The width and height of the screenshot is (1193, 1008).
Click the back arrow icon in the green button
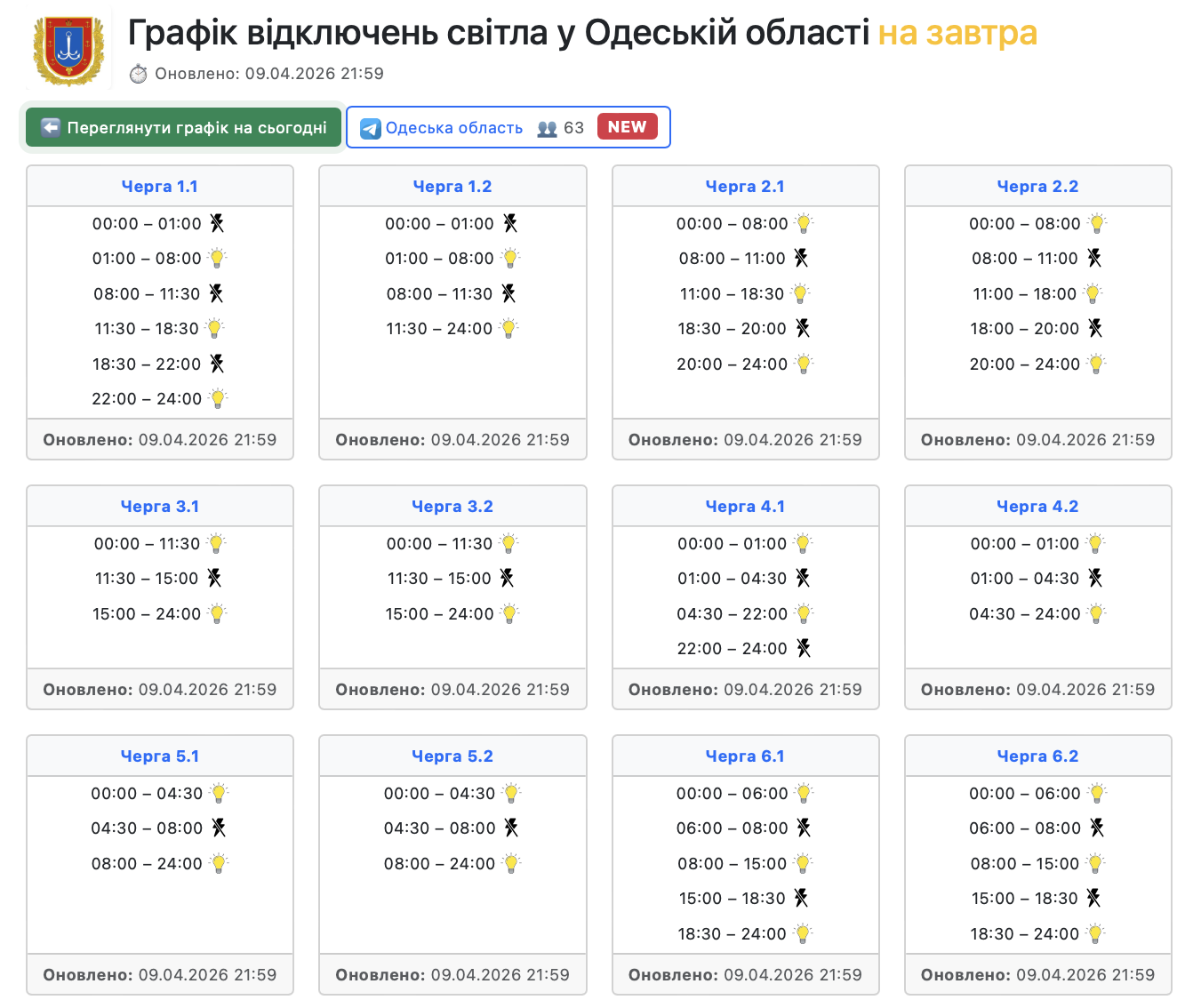tap(52, 128)
